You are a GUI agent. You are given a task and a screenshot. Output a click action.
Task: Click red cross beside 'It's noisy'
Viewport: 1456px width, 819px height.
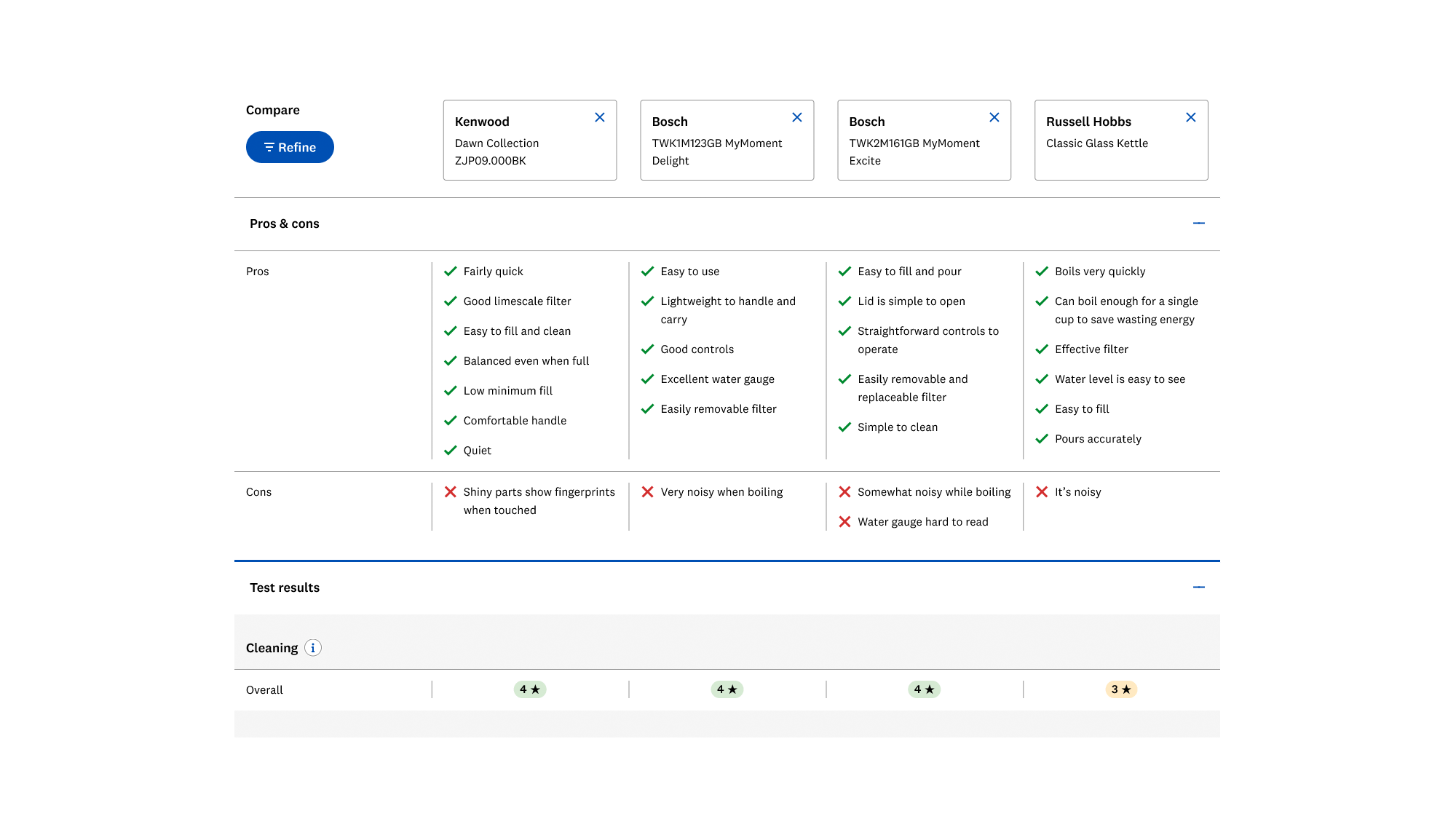1042,492
